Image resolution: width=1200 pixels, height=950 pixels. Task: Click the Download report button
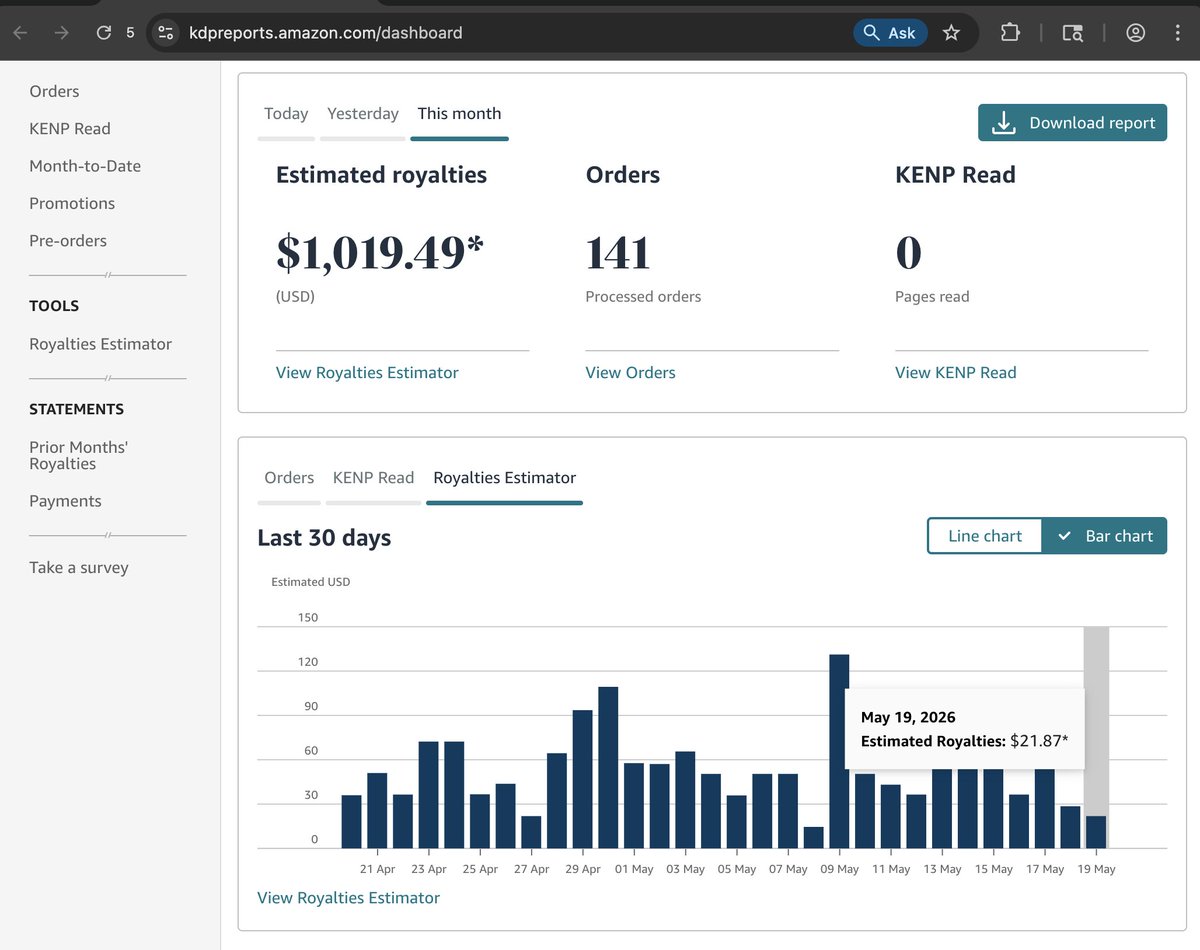coord(1072,123)
